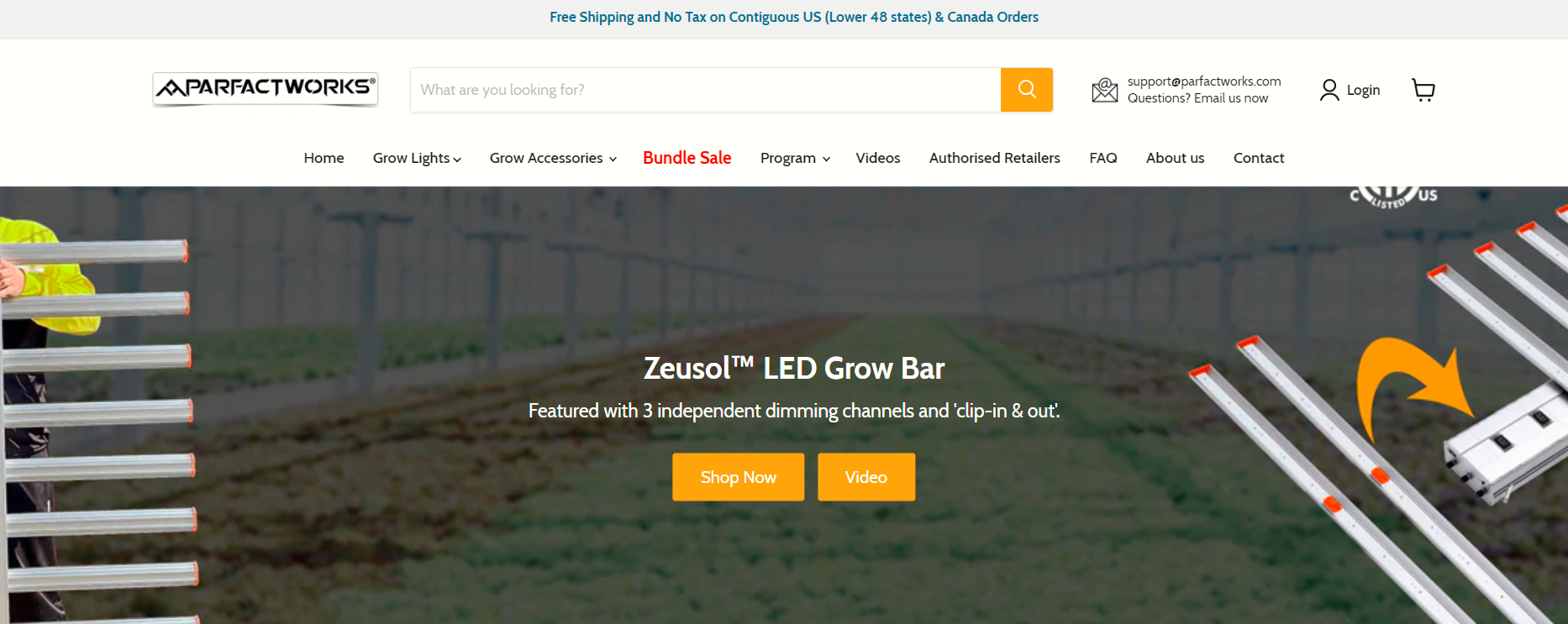
Task: Focus the 'What are you looking for?' search field
Action: tap(704, 90)
